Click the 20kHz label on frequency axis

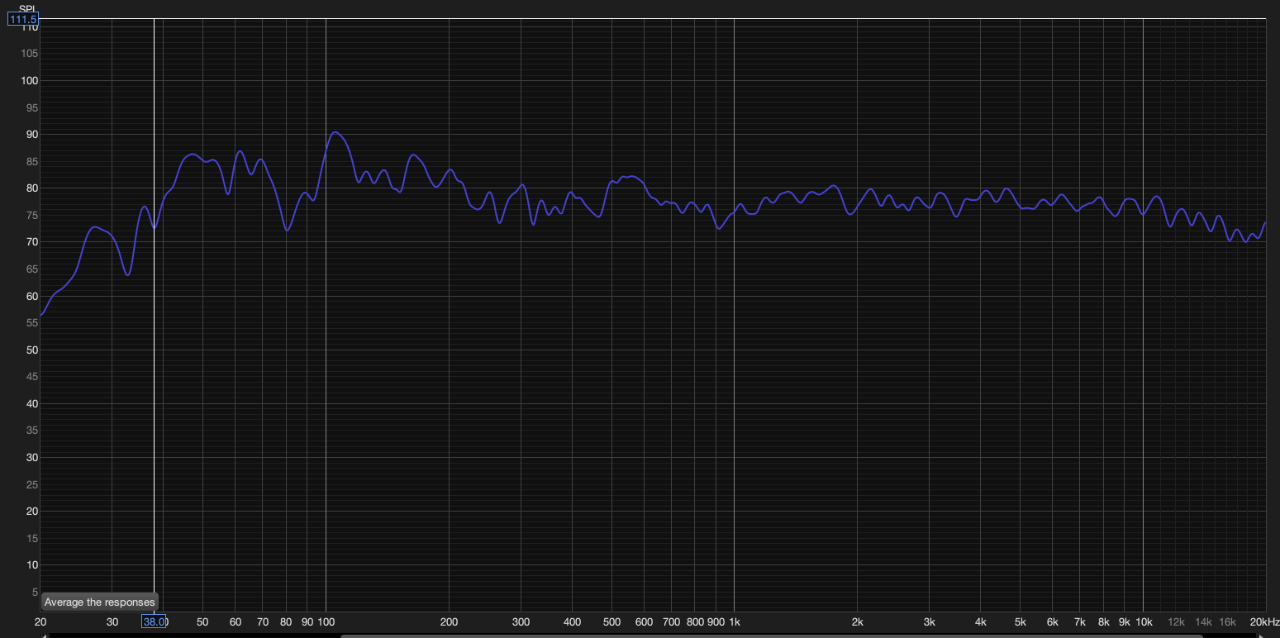[1262, 622]
